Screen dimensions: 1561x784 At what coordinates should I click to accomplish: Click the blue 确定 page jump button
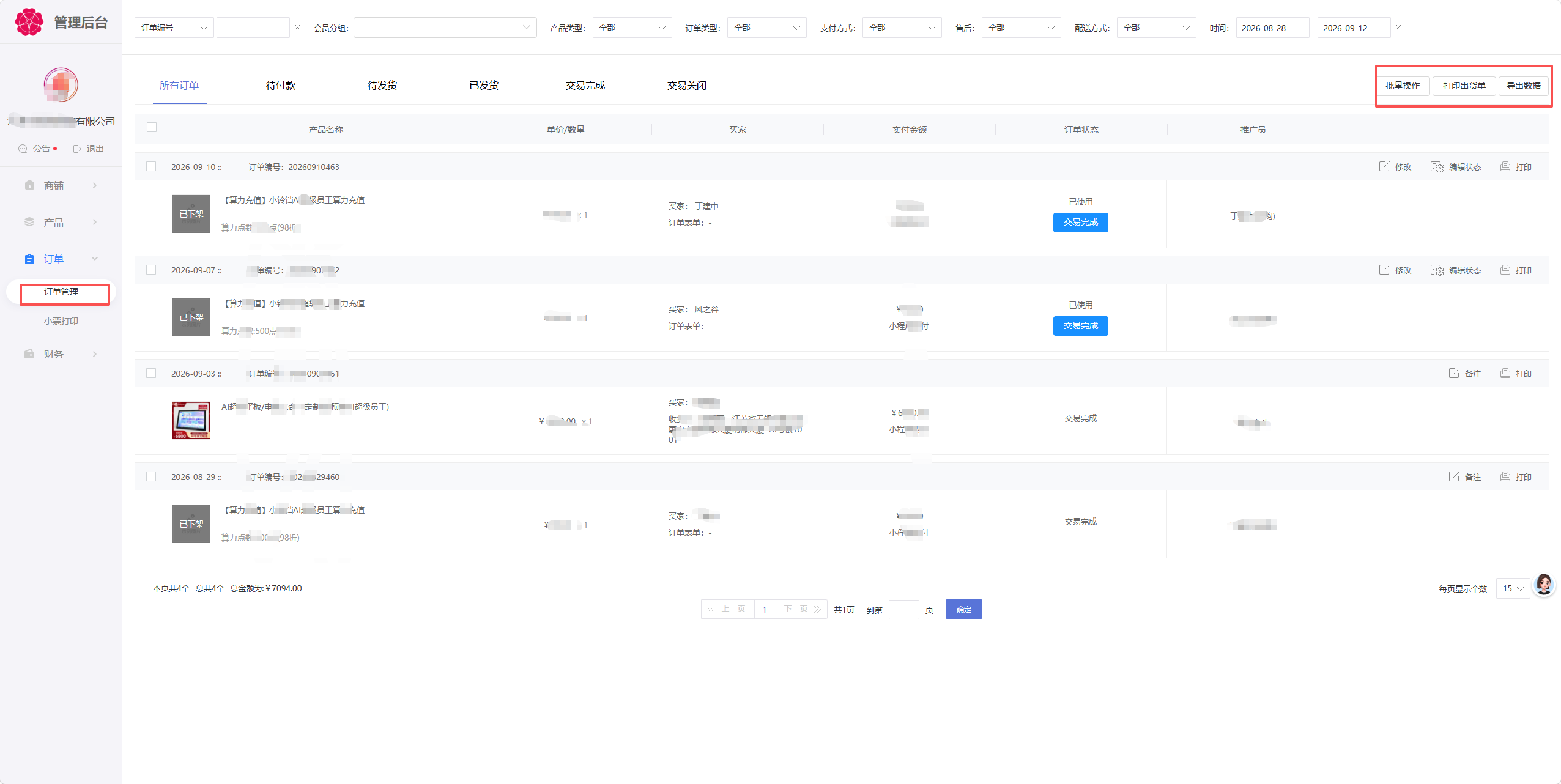[963, 609]
